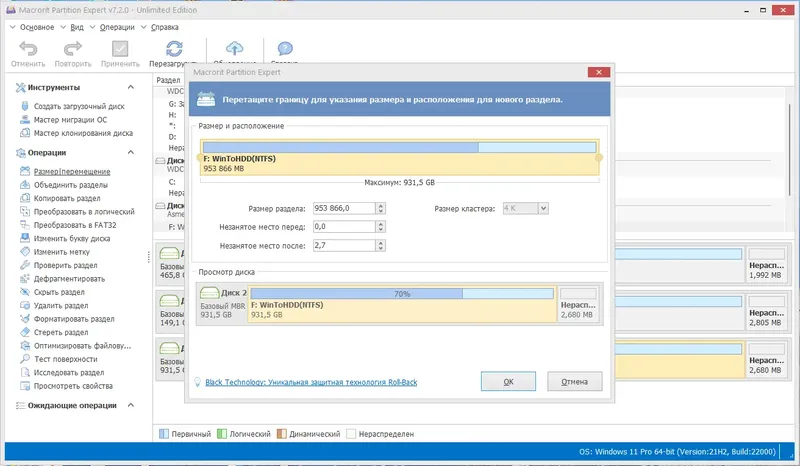Choose Скрыть раздел operation
800x466 pixels.
(x=59, y=292)
